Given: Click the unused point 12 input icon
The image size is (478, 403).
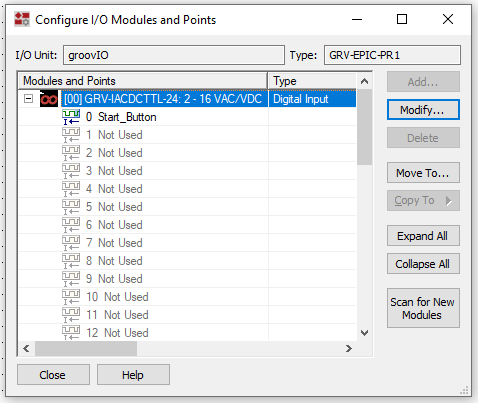Looking at the screenshot, I should tap(71, 333).
